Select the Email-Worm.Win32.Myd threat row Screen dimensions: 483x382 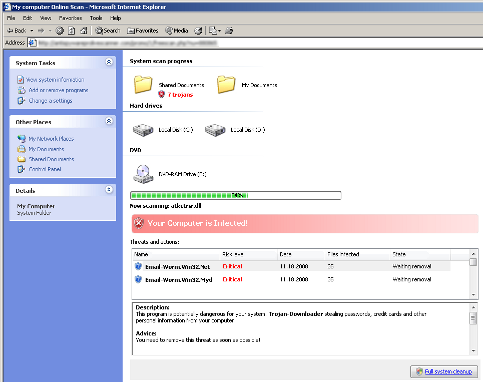click(x=291, y=279)
